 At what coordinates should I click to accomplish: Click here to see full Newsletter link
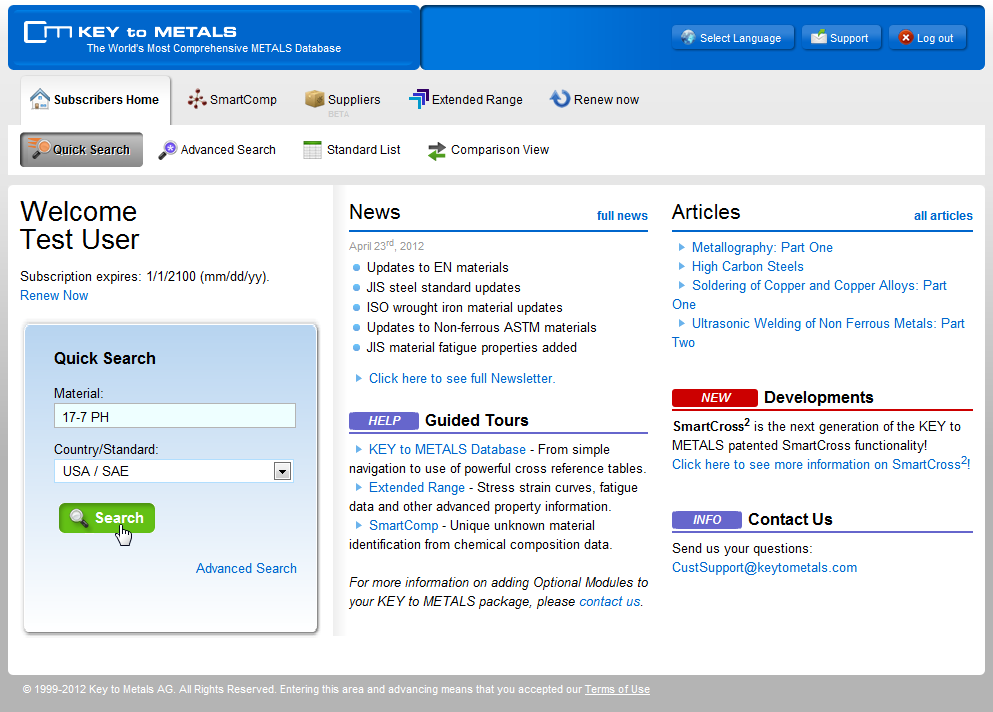pos(462,378)
